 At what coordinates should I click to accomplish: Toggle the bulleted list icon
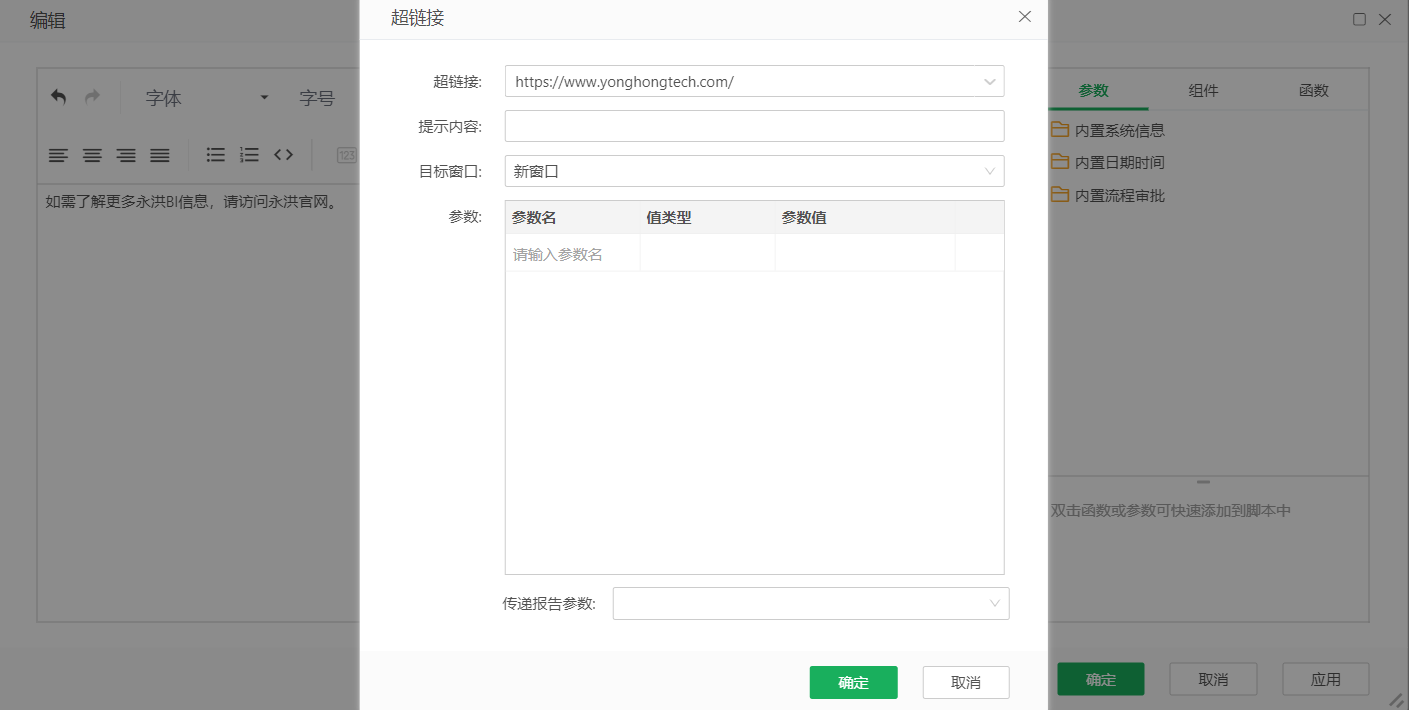click(215, 155)
